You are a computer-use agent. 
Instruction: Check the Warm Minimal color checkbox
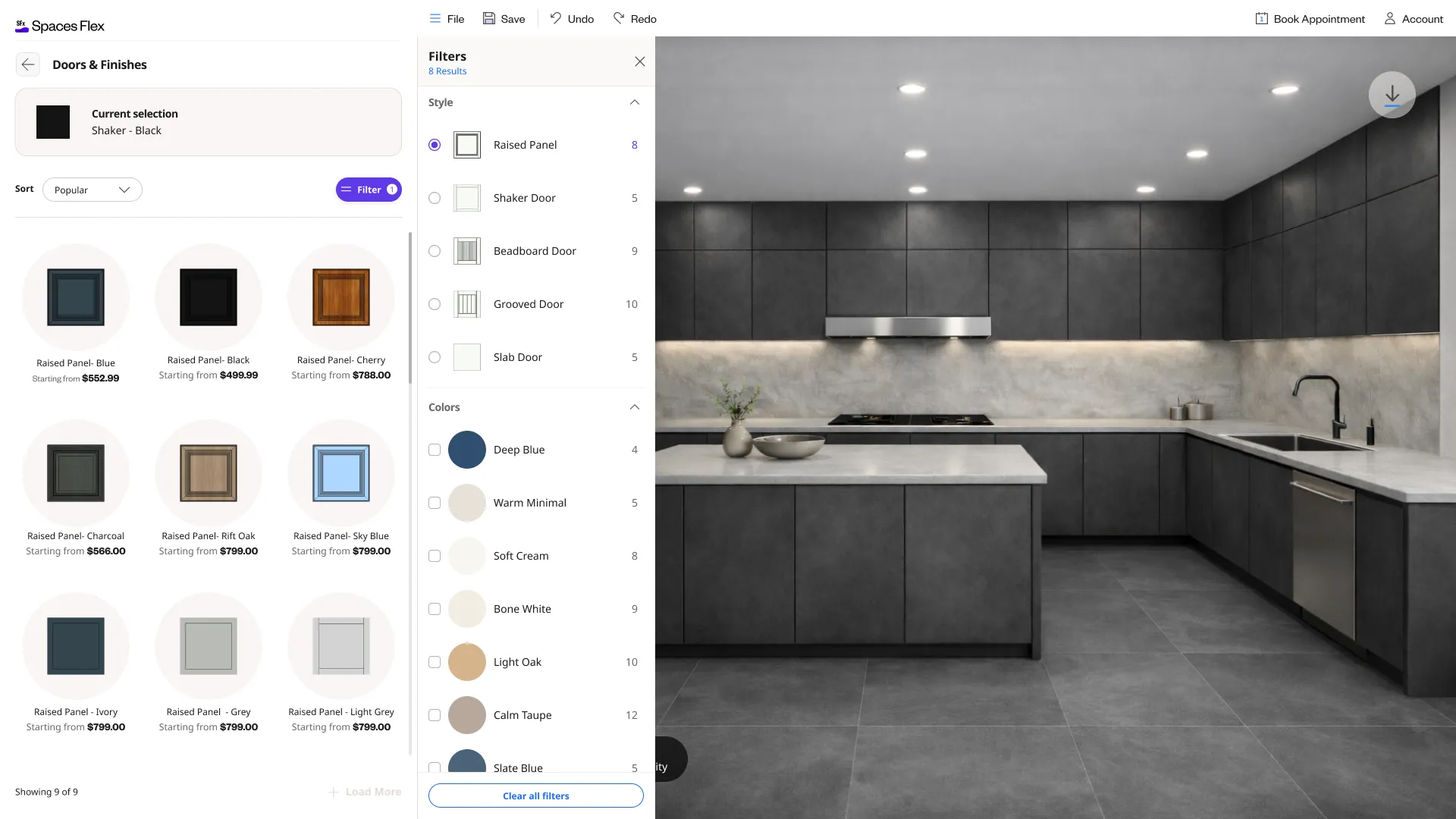435,503
